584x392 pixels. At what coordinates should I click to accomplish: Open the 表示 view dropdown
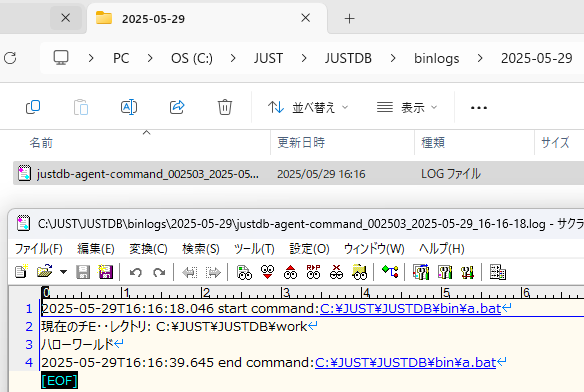tap(407, 107)
